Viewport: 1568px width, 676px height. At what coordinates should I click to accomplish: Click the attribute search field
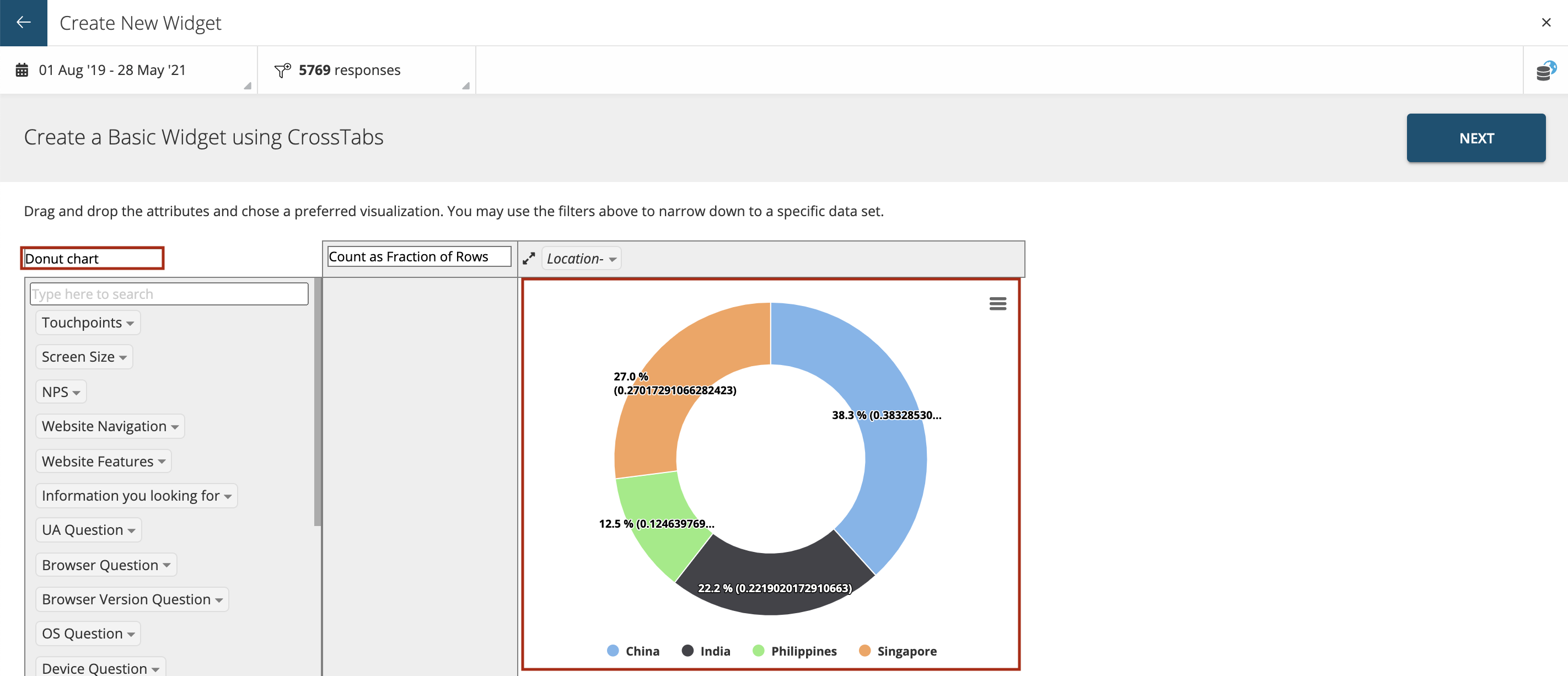click(x=169, y=293)
